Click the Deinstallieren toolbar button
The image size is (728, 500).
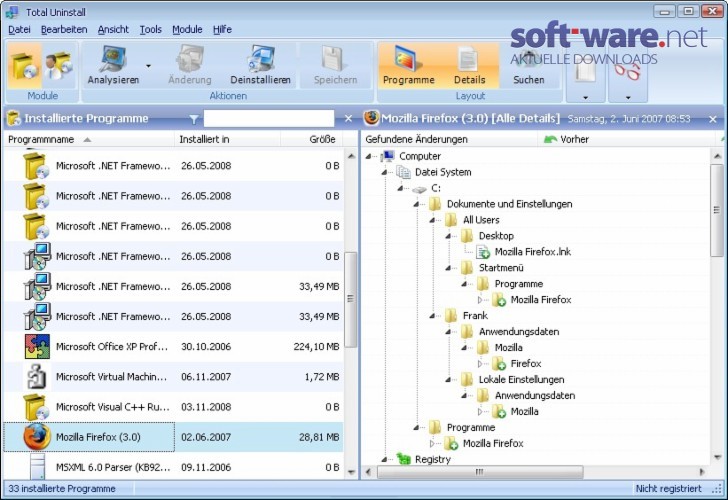[260, 65]
